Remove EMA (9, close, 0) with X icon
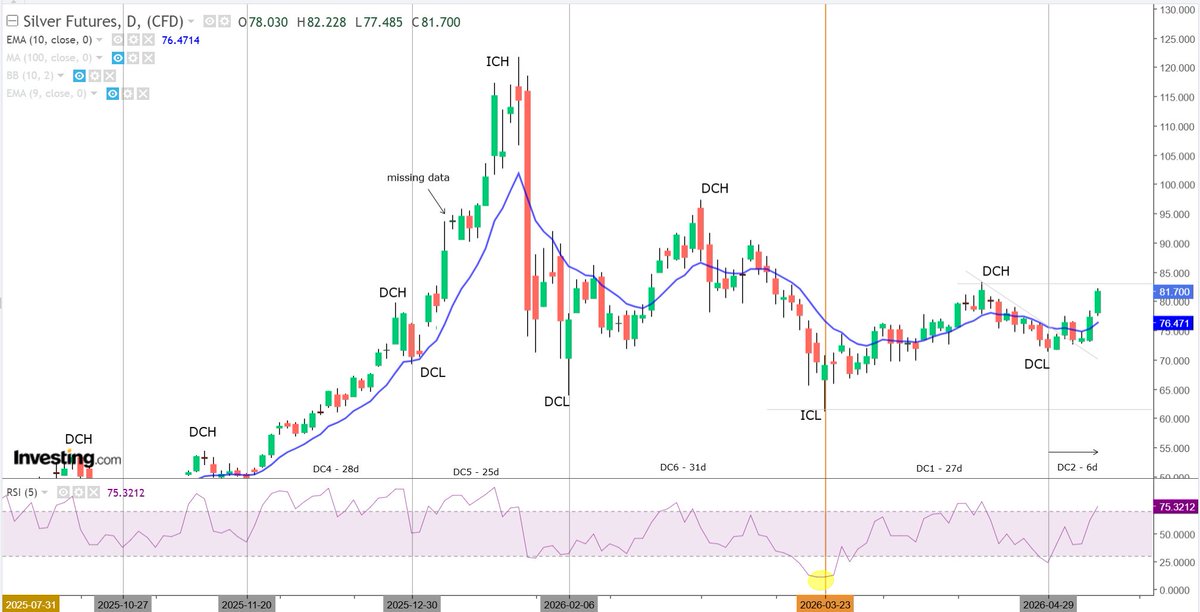Viewport: 1200px width, 612px height. coord(143,94)
